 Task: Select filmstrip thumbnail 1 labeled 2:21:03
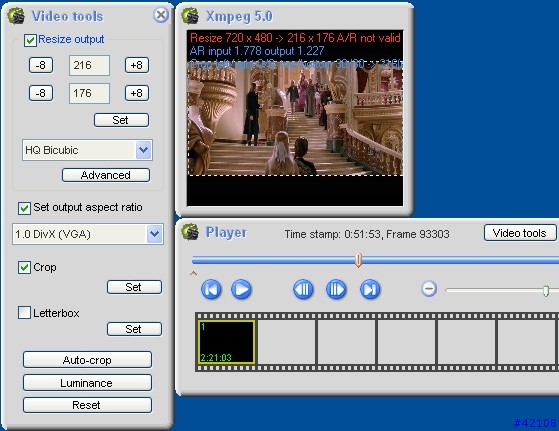tap(226, 342)
